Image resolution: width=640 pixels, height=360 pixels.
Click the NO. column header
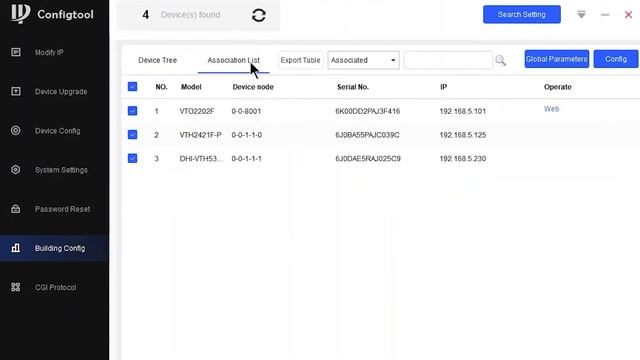click(x=161, y=87)
